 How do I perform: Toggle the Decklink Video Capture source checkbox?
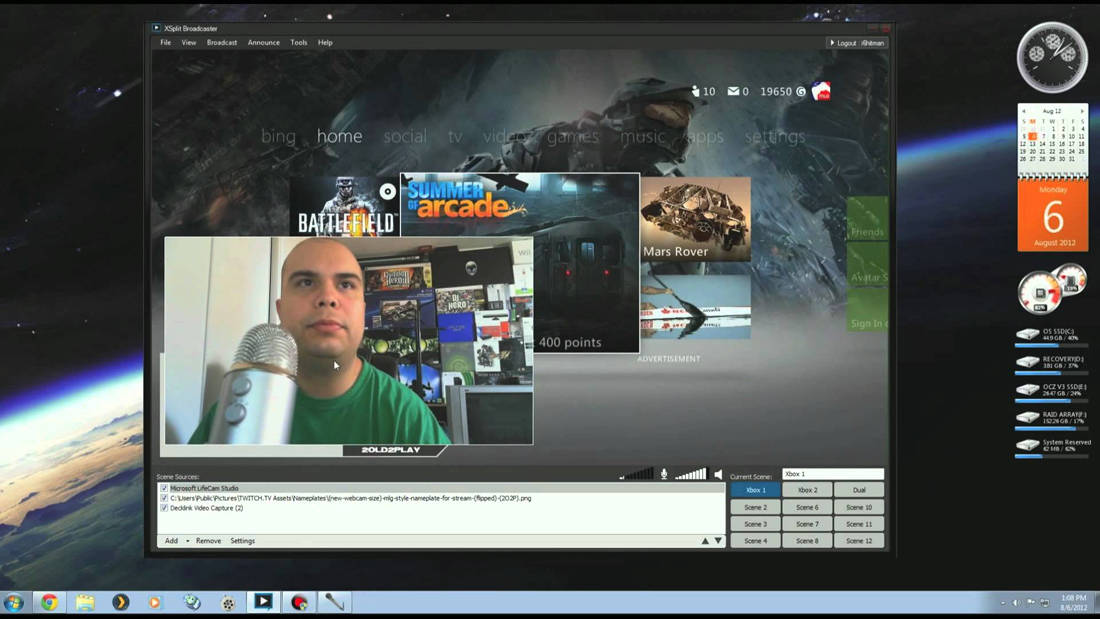click(x=164, y=507)
